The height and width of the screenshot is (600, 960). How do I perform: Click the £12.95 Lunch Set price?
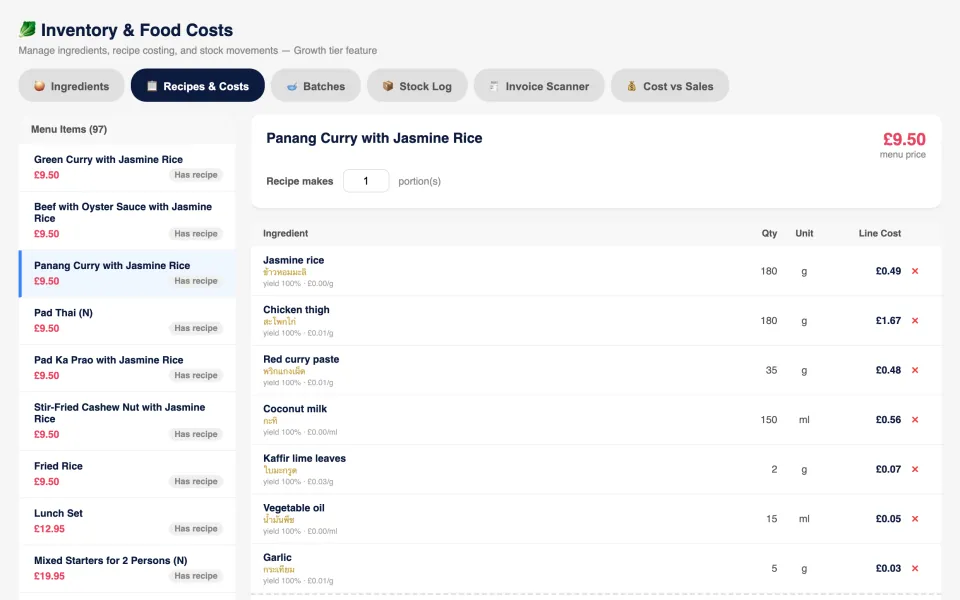tap(49, 529)
